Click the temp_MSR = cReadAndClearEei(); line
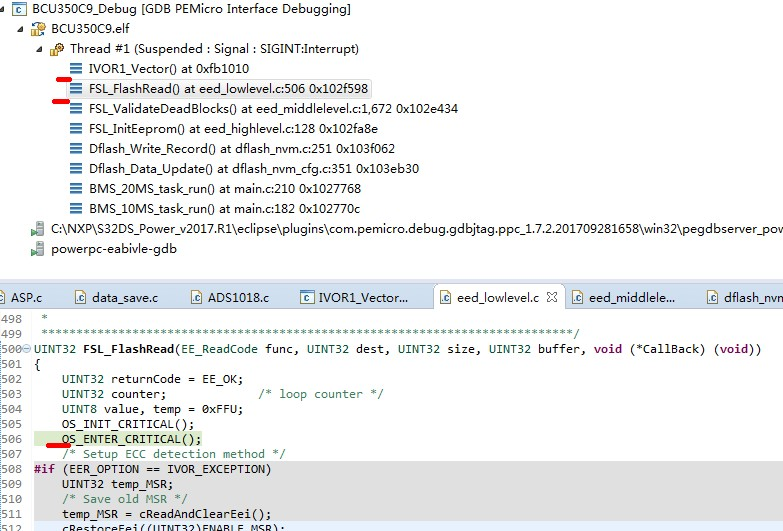783x531 pixels. point(166,514)
